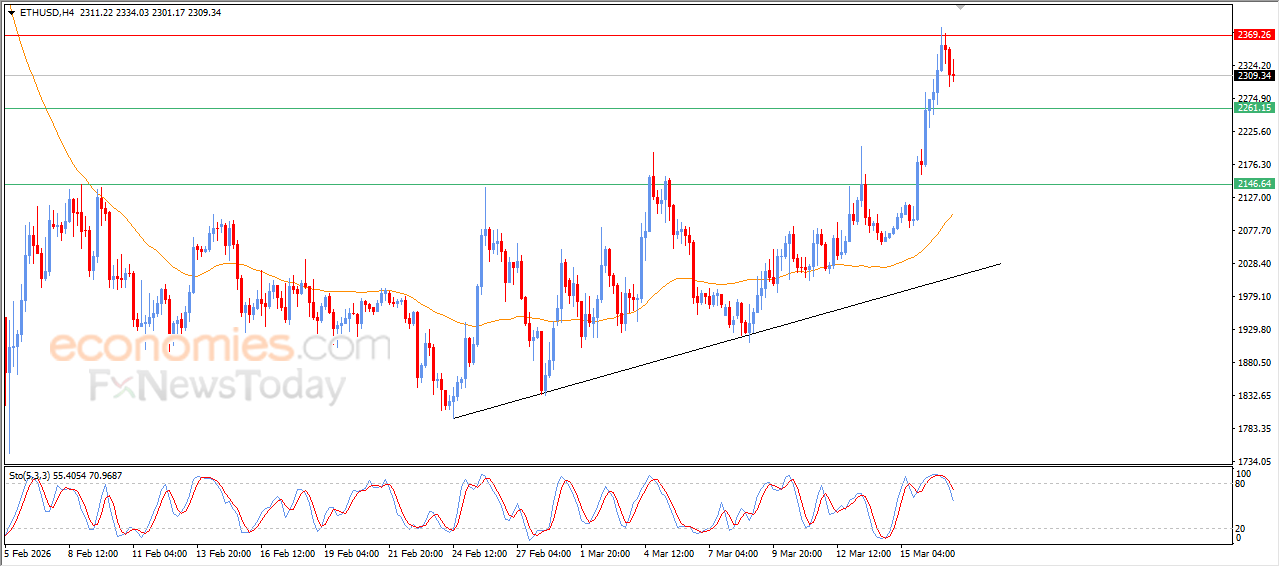Click the 1880.50 price axis value
Screen dimensions: 1280x567
coord(1253,362)
